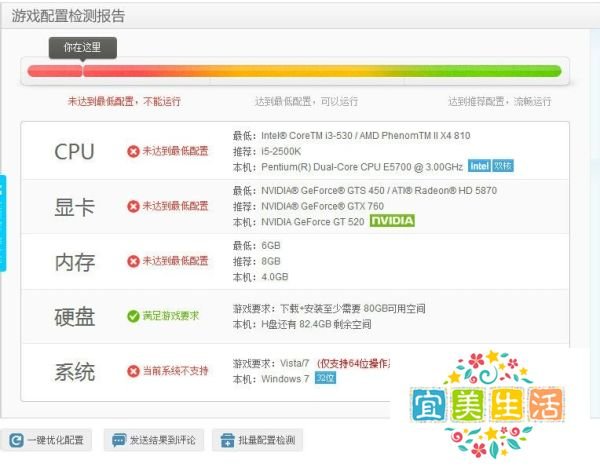The width and height of the screenshot is (600, 471).
Task: Click the H盘还有 82.4GB 剩余空间 line
Action: (302, 324)
